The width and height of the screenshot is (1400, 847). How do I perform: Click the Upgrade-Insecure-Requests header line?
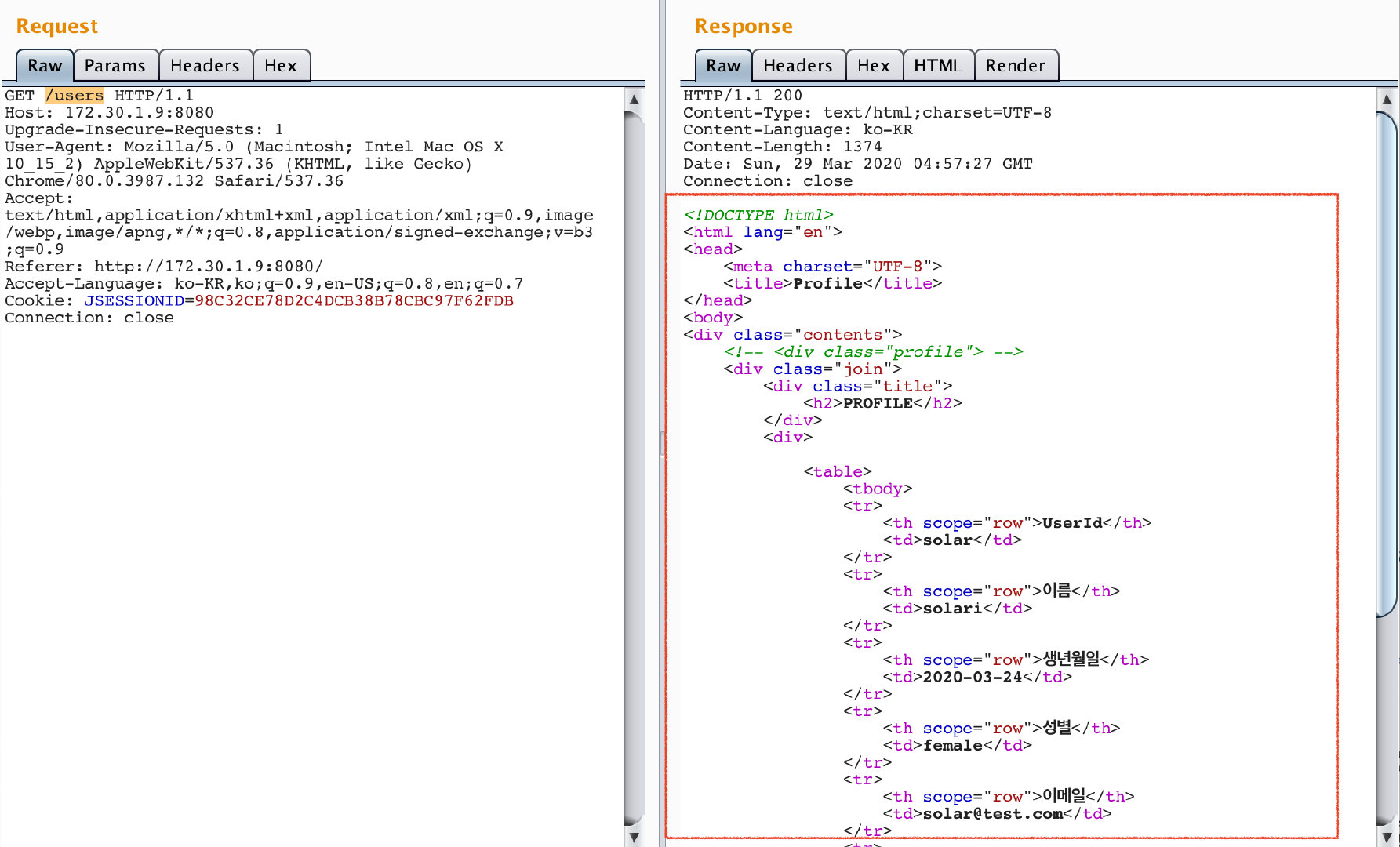tap(144, 130)
